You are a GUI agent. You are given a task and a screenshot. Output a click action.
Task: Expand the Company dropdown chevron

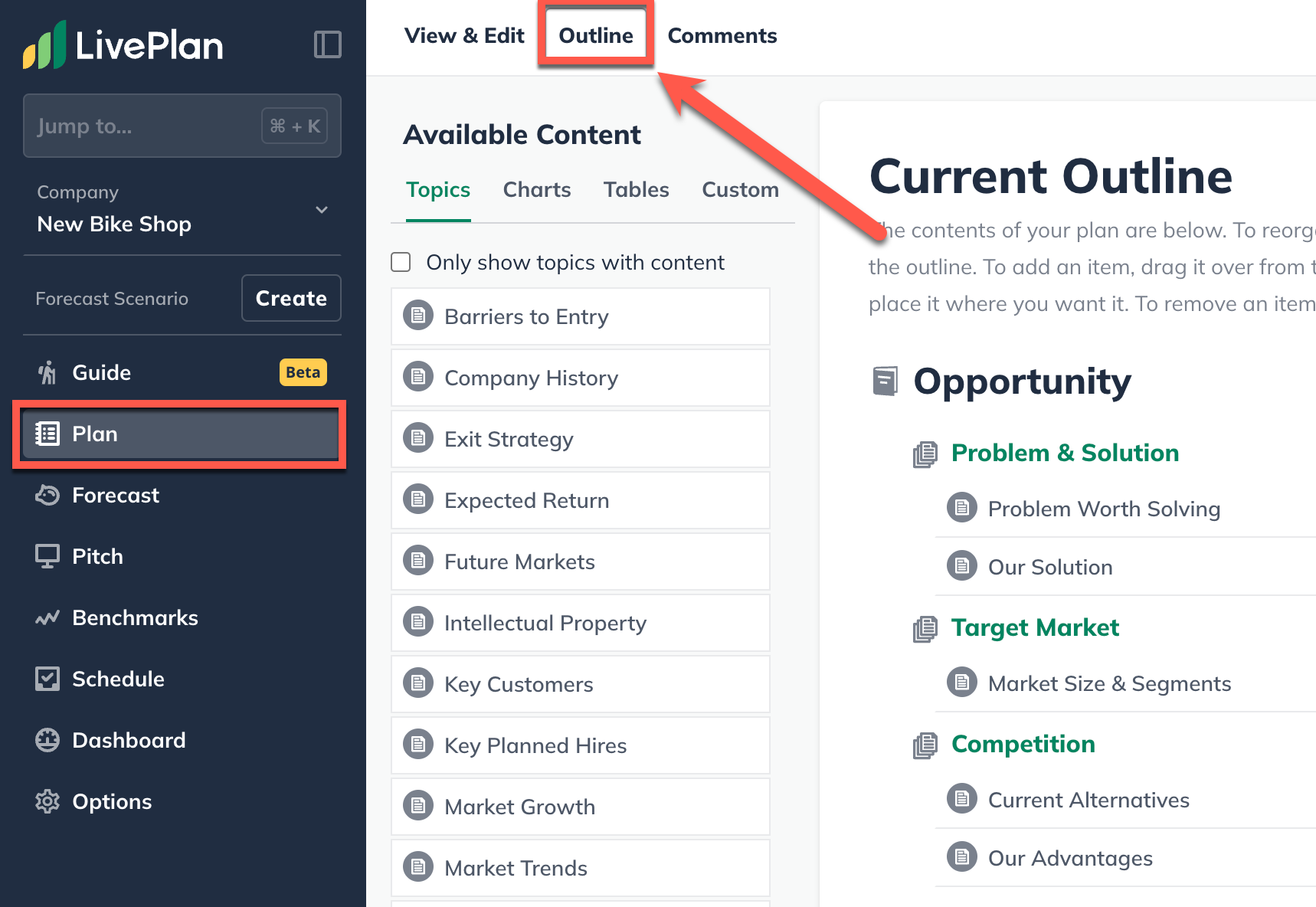point(322,210)
